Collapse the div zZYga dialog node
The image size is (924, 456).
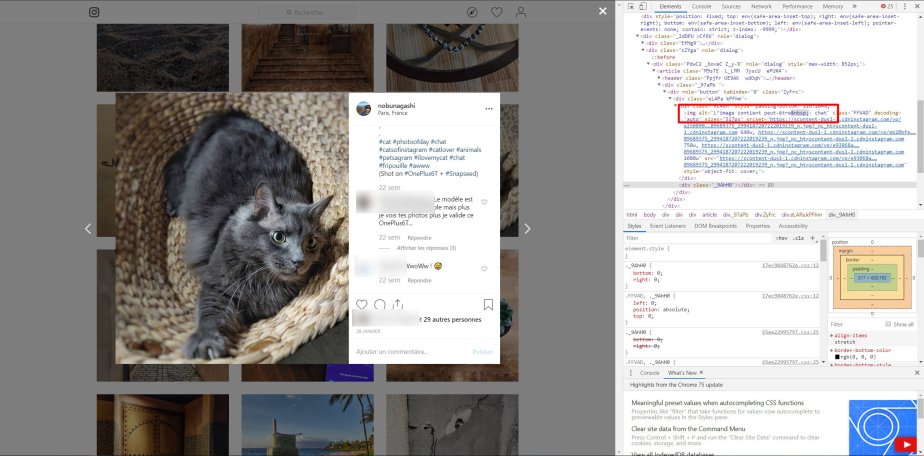(x=642, y=50)
